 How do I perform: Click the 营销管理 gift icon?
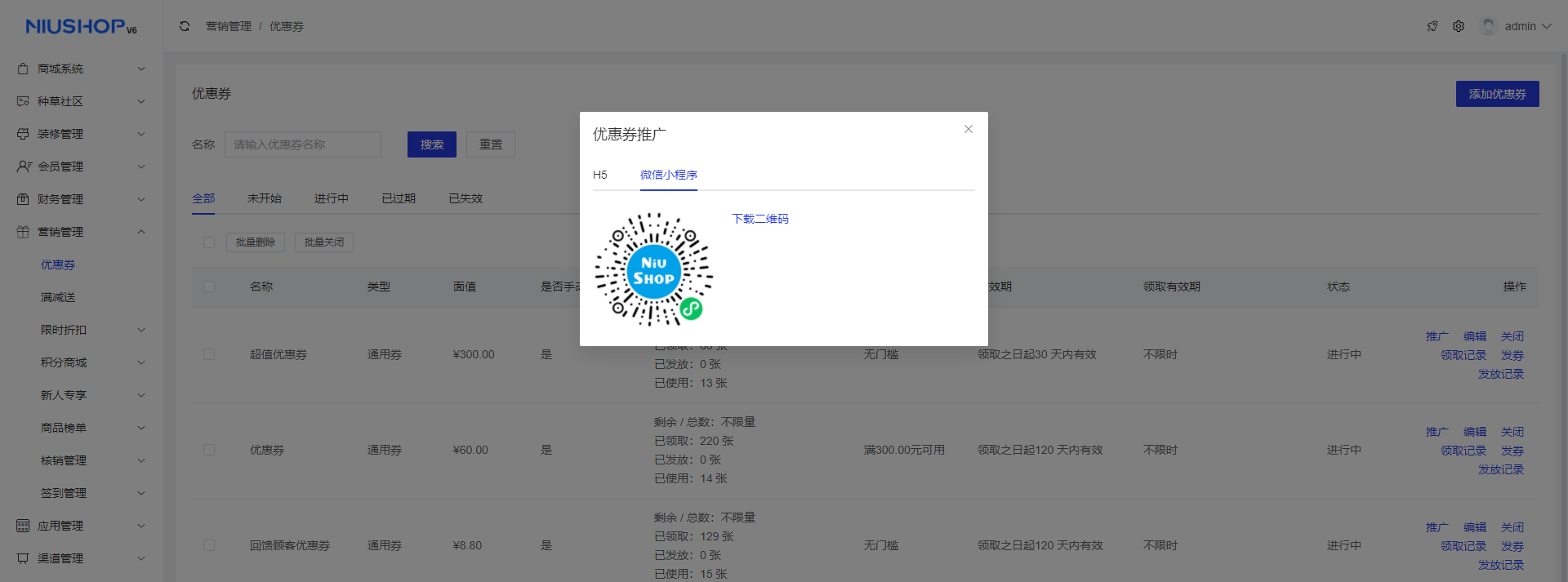click(x=23, y=232)
